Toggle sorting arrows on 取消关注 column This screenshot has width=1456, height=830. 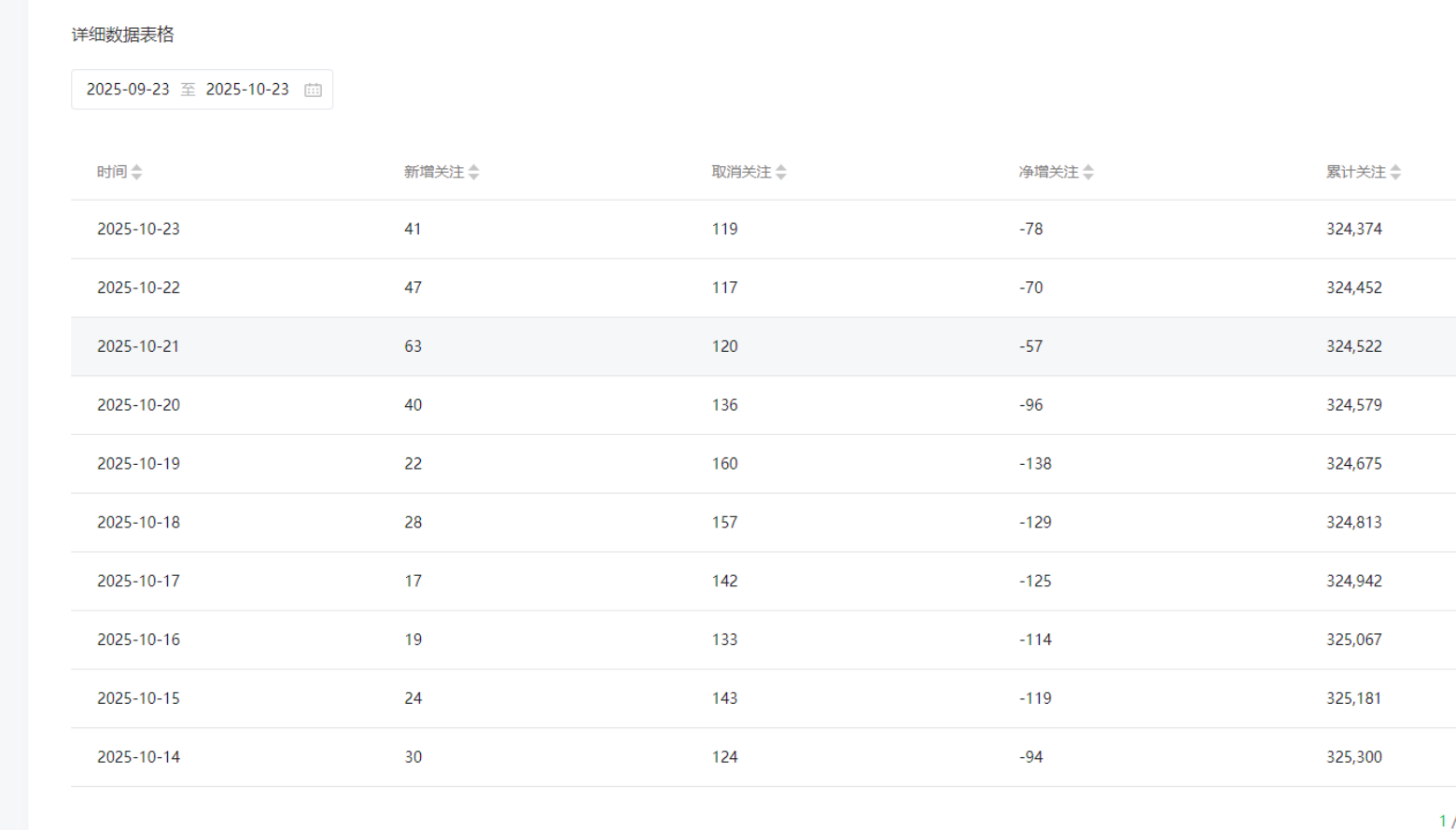781,172
